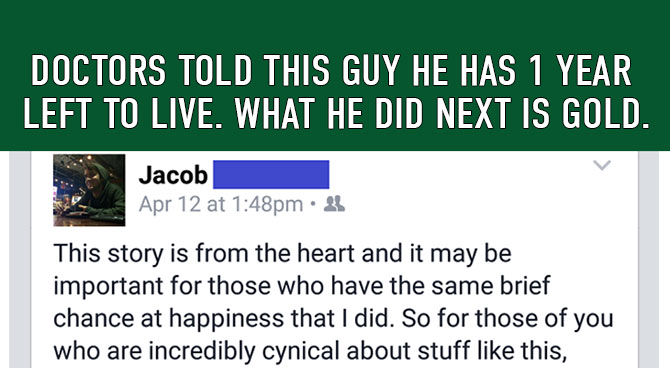Open Jacob's profile picture thumbnail
This screenshot has height=368, width=670.
pos(89,190)
